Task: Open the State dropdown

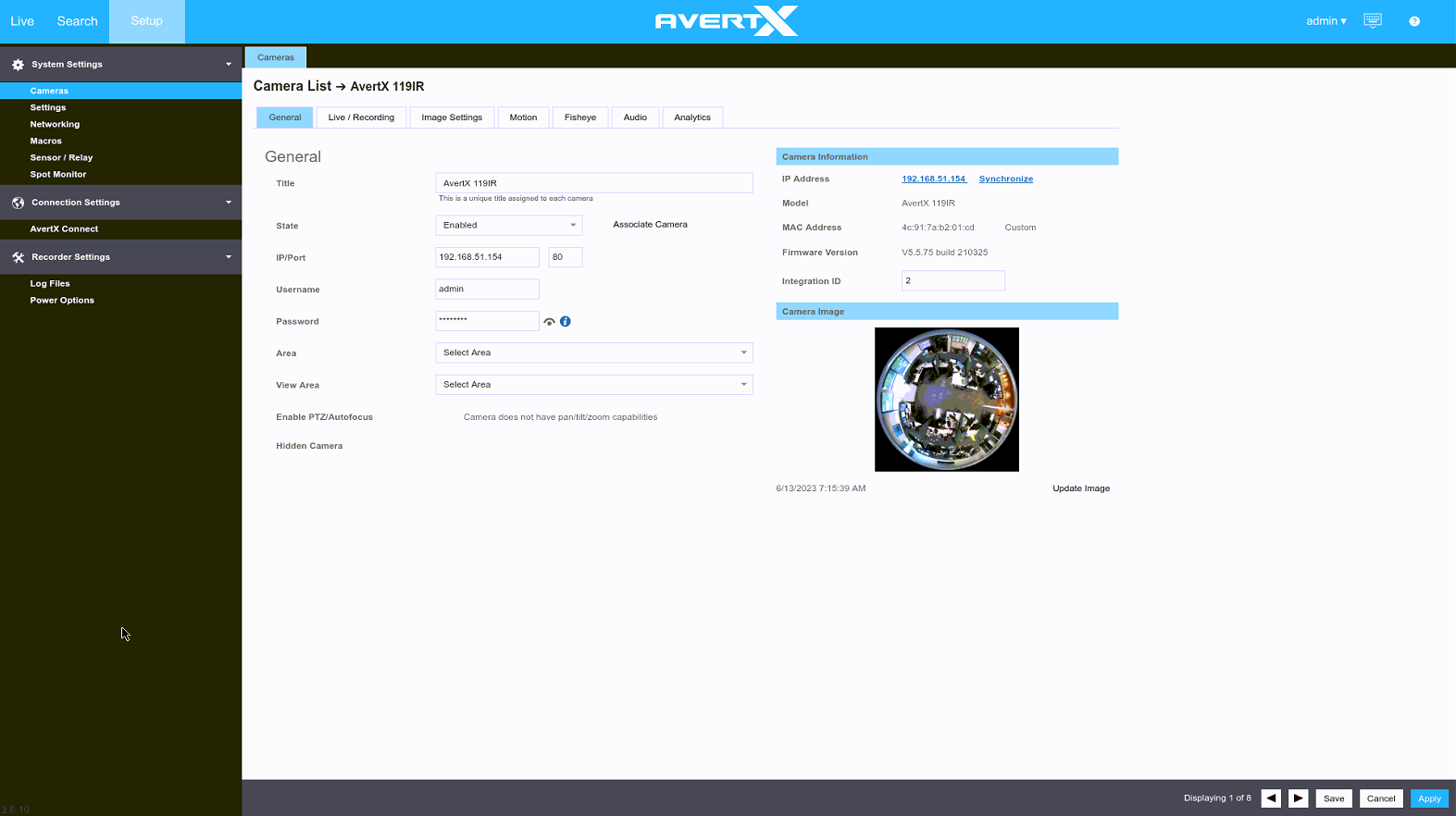Action: pos(509,225)
